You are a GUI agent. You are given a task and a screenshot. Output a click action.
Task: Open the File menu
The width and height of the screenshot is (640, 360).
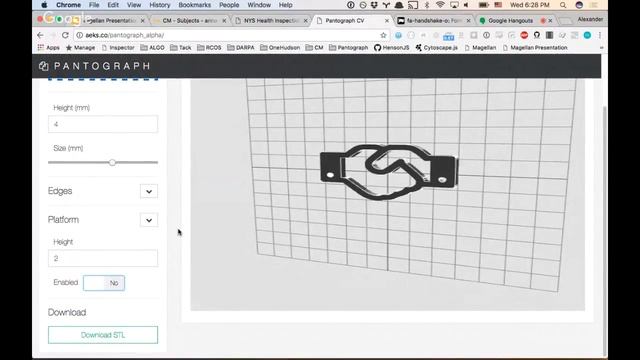click(x=94, y=5)
